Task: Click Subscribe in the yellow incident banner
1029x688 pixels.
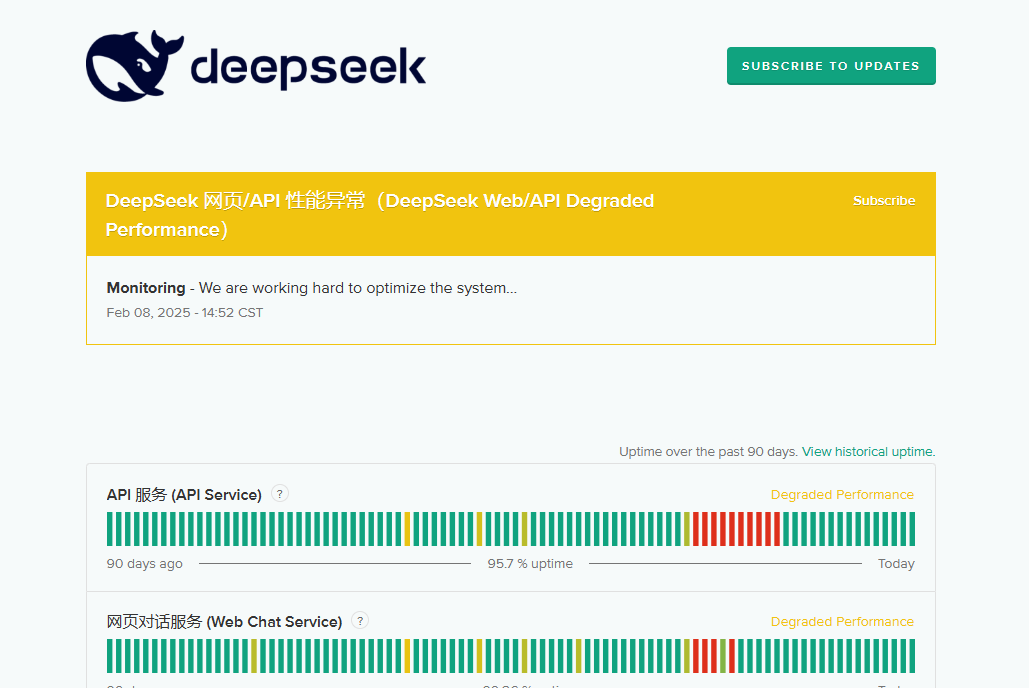Action: [884, 201]
